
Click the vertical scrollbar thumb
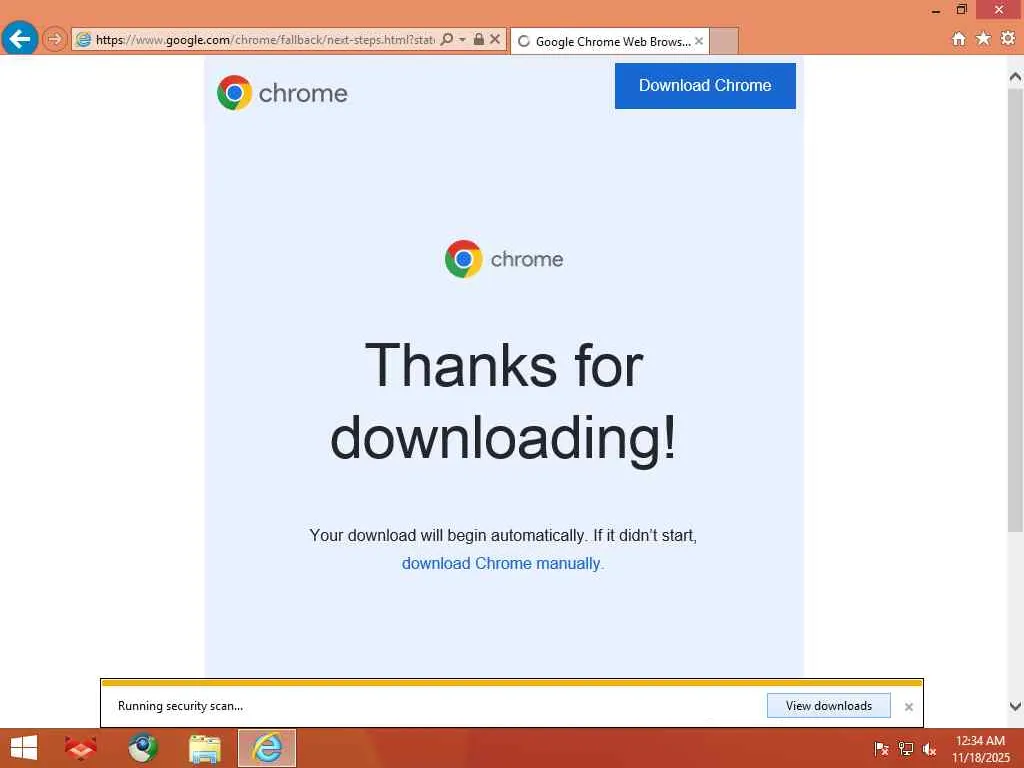(x=1015, y=310)
